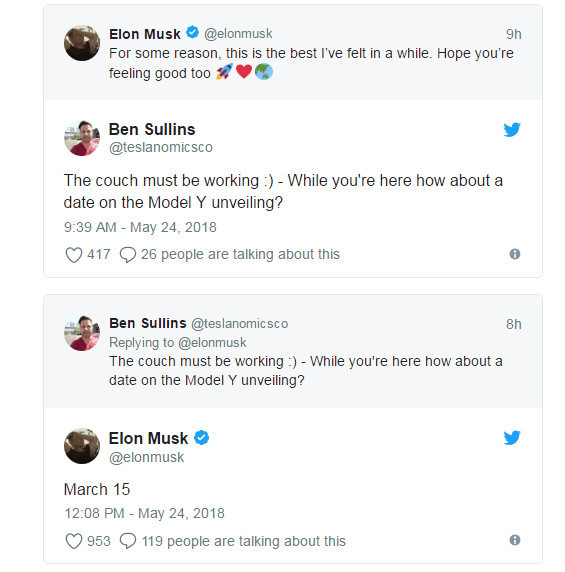Like Elon Musk's March 15 tweet

[74, 541]
